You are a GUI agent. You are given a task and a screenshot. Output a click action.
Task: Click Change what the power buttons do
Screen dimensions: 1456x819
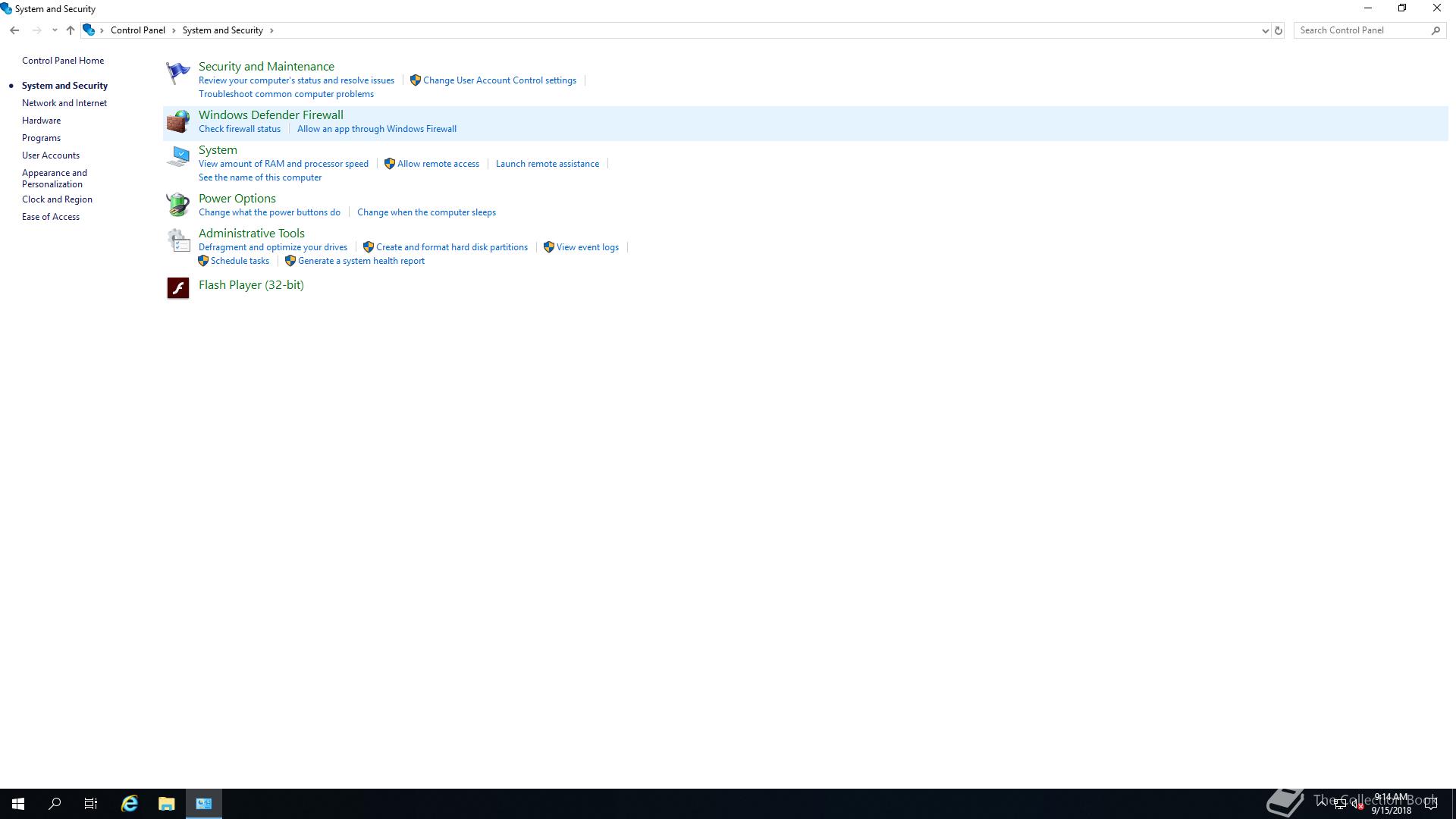pyautogui.click(x=269, y=212)
